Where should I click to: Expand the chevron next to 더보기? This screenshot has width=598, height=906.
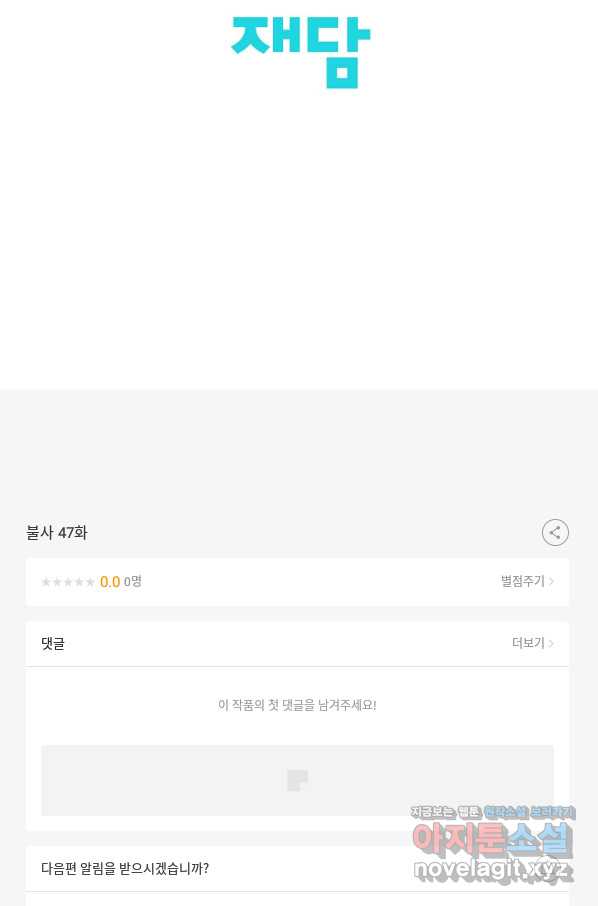tap(551, 643)
